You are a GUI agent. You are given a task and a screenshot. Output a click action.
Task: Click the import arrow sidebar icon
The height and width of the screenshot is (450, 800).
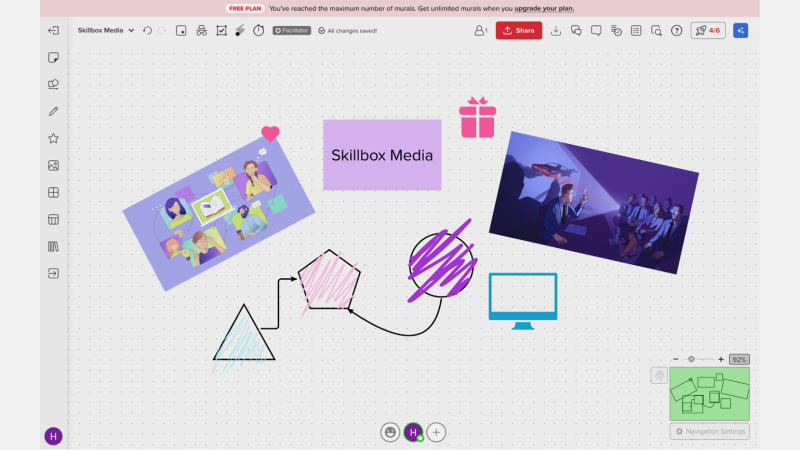coord(53,273)
